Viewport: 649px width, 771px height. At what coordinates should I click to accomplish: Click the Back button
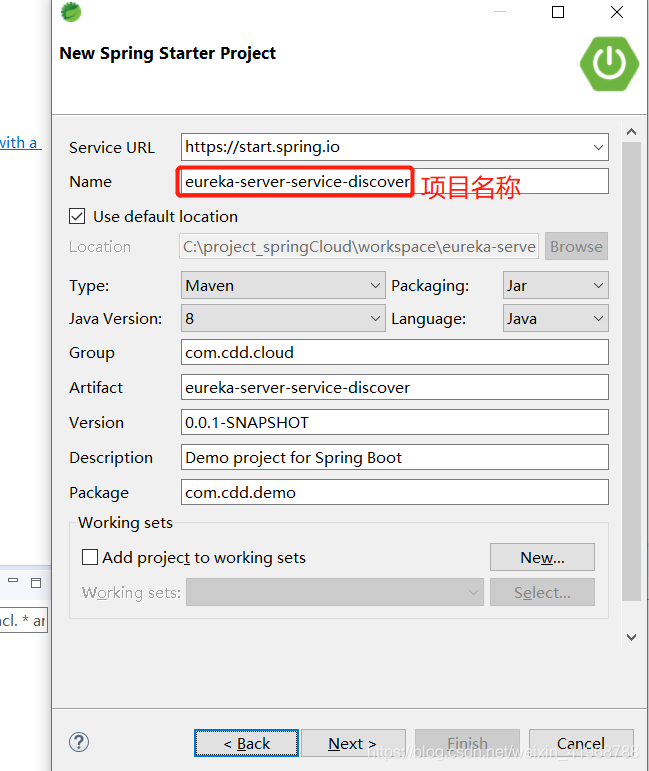(246, 743)
